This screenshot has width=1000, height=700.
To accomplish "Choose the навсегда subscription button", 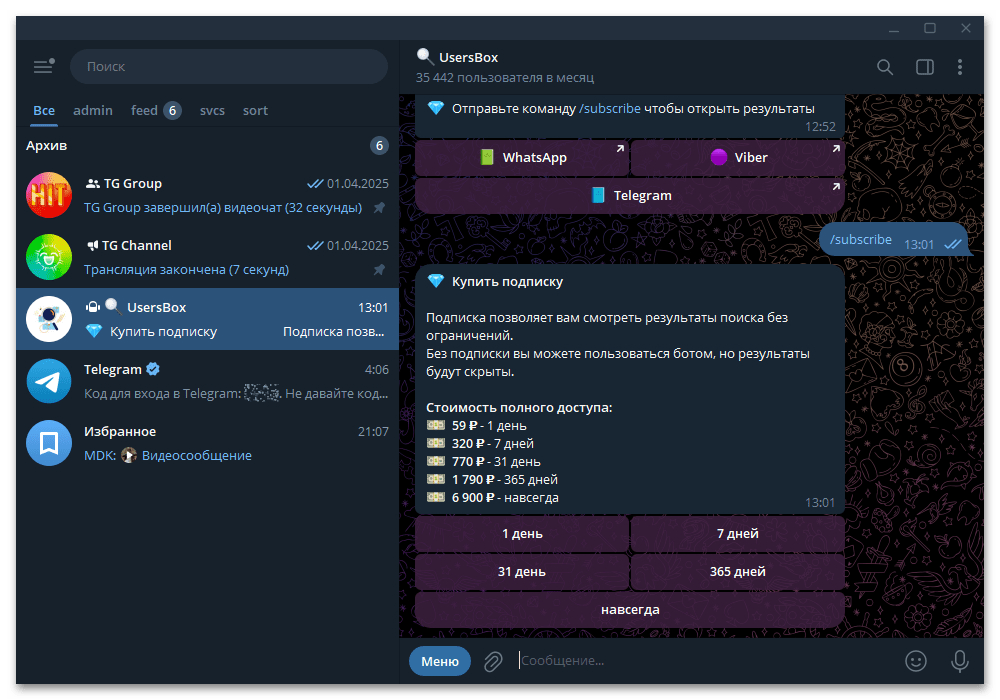I will click(x=630, y=610).
